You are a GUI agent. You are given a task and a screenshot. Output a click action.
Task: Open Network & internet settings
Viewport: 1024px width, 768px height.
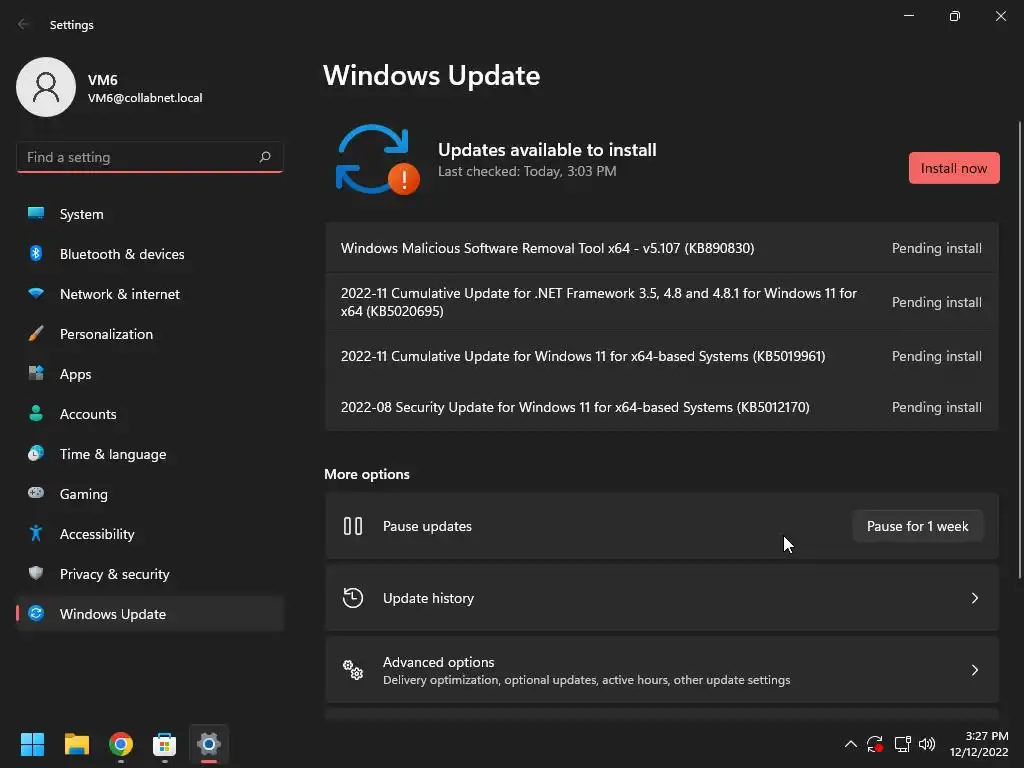tap(150, 293)
